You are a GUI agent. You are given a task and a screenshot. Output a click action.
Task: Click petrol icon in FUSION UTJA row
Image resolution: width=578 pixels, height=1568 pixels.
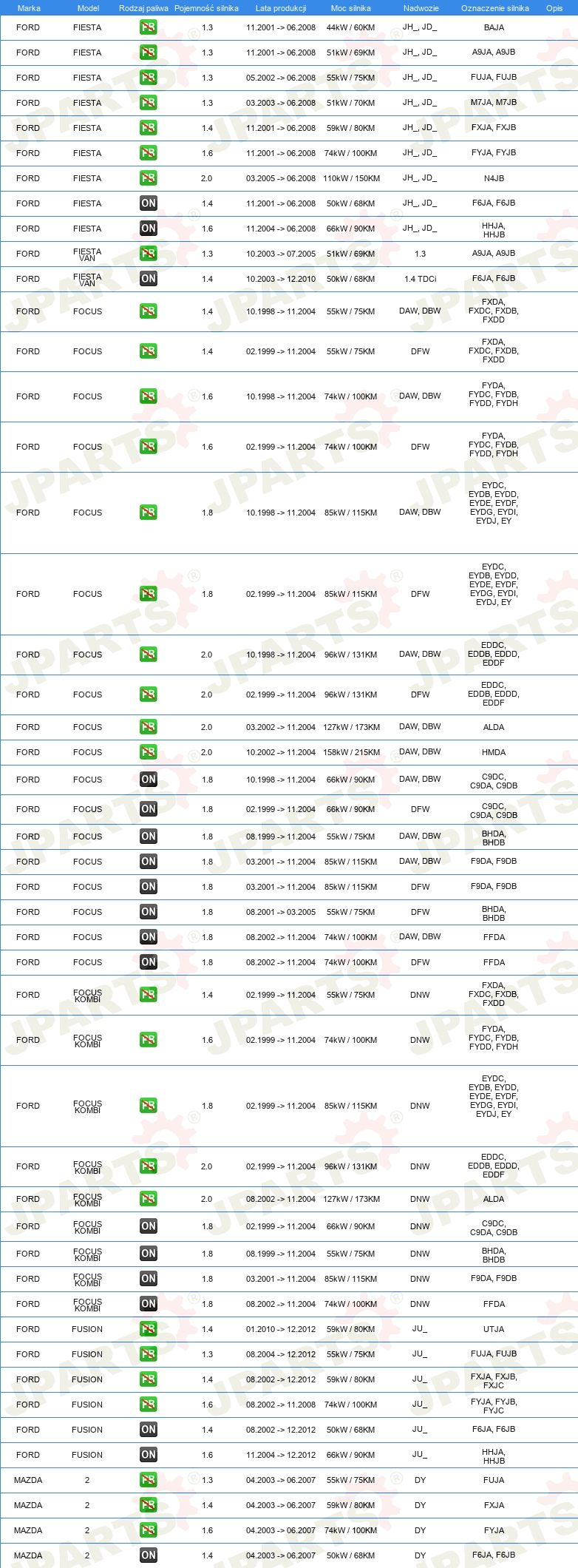click(148, 1329)
